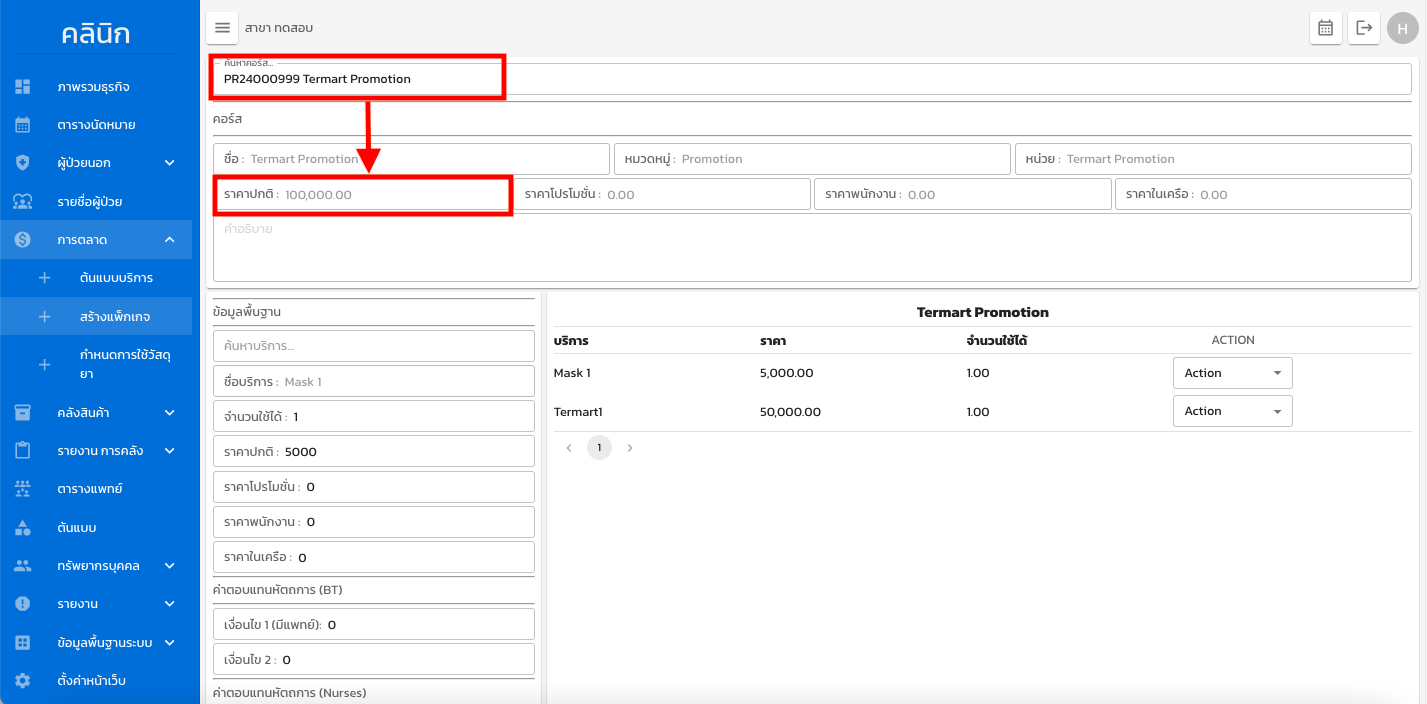Go to next page in pagination
Screen dimensions: 1427x704
pyautogui.click(x=629, y=448)
